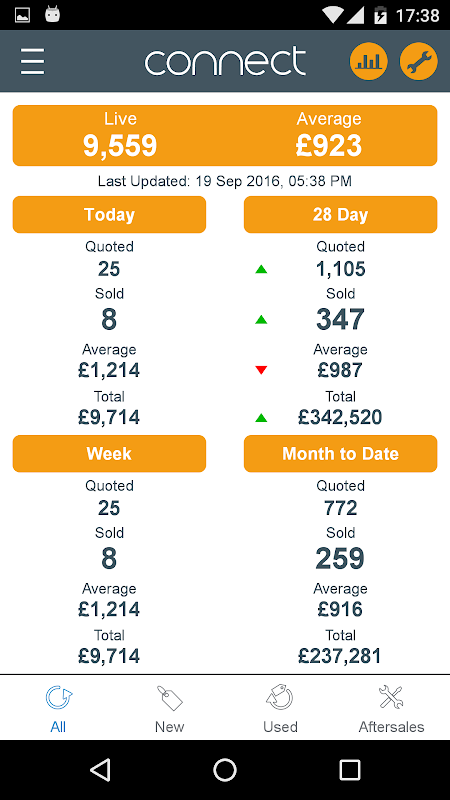
Task: Click the green arrow beside £342,520
Action: point(261,418)
